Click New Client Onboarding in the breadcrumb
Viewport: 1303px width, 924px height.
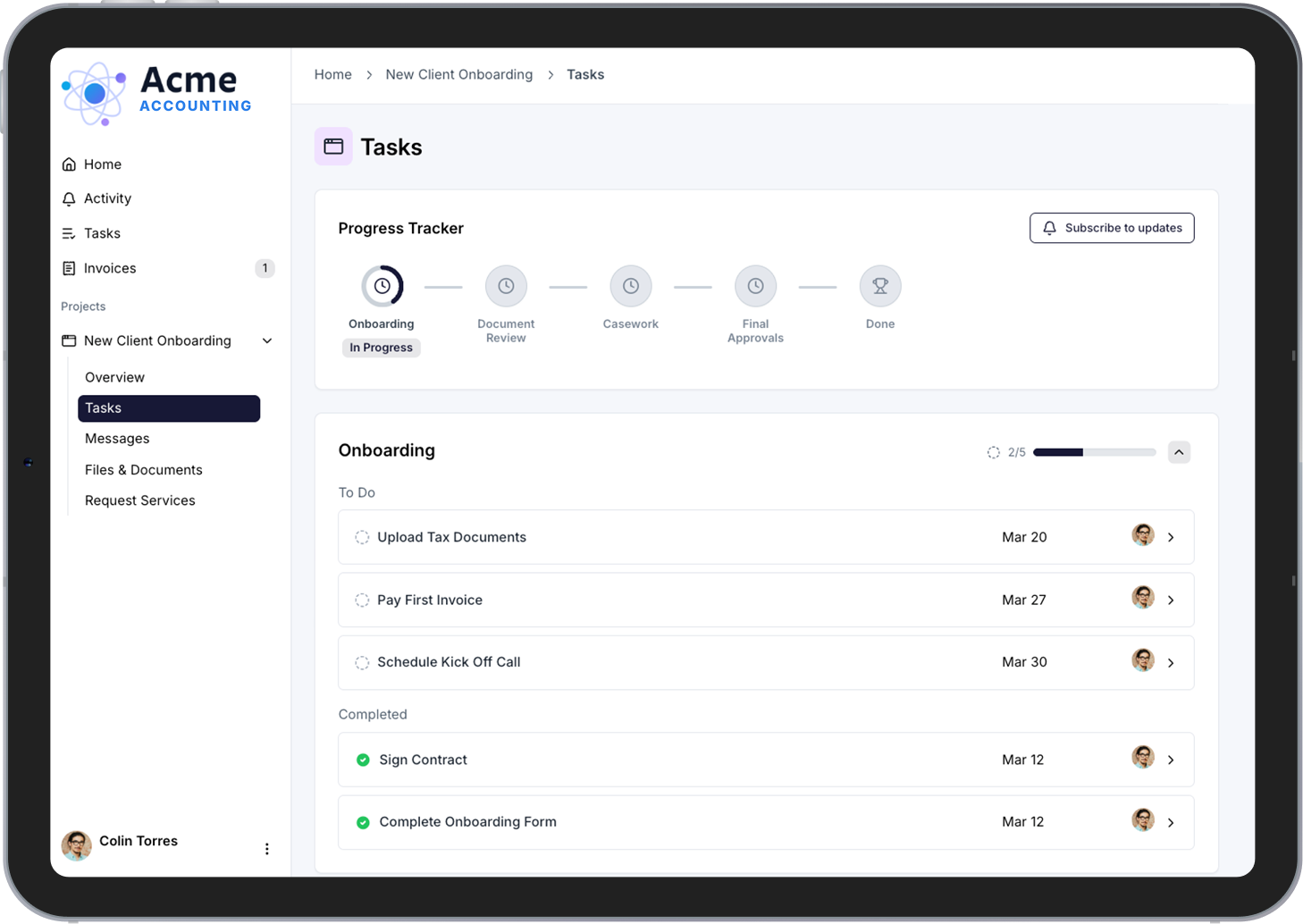(x=459, y=74)
